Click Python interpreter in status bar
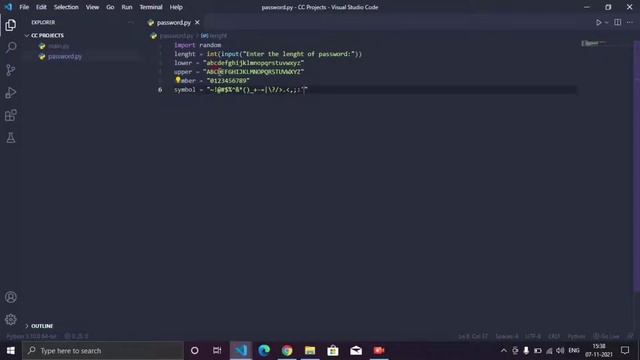This screenshot has width=640, height=360. (x=31, y=336)
